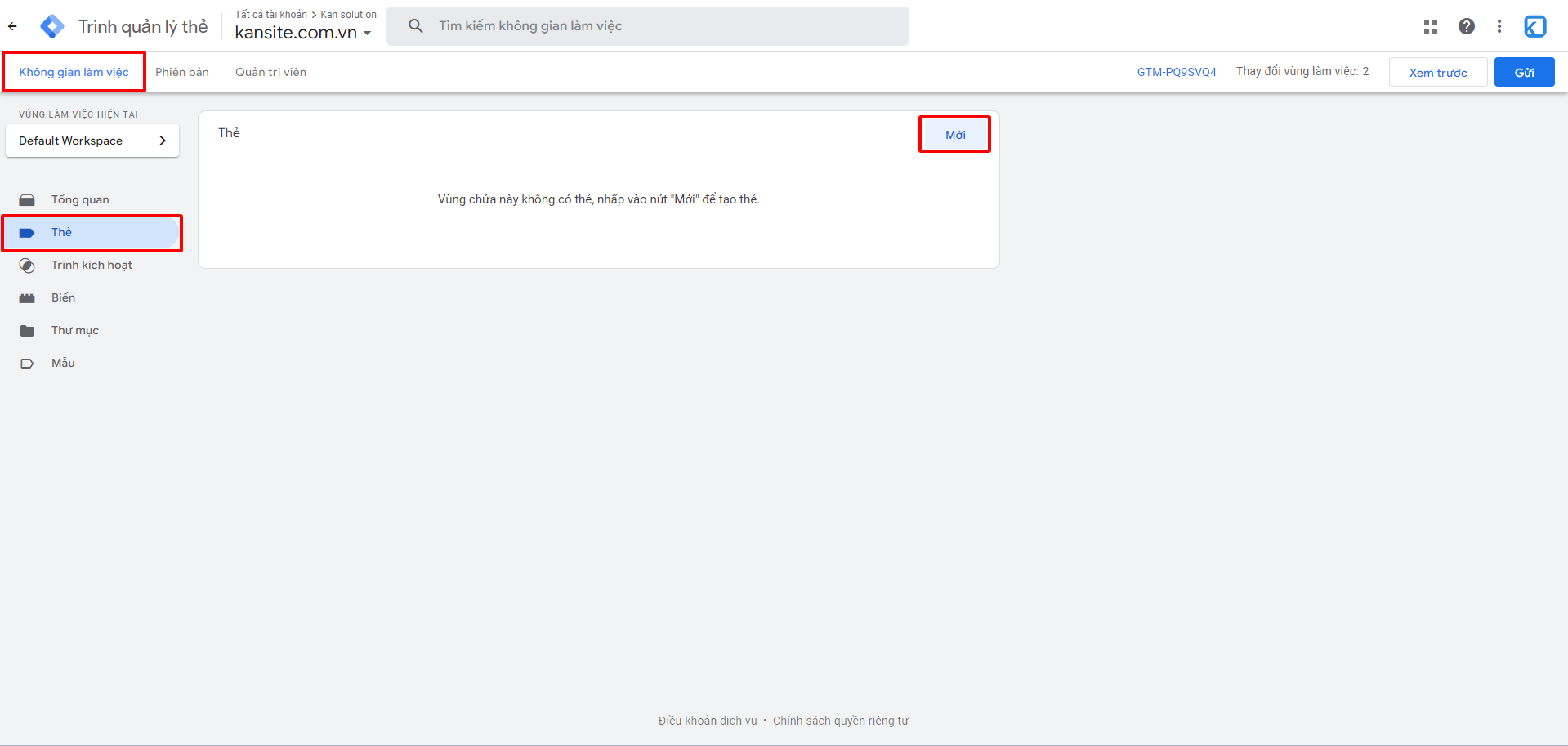Open Điều khoản dịch vụ link

(x=708, y=721)
